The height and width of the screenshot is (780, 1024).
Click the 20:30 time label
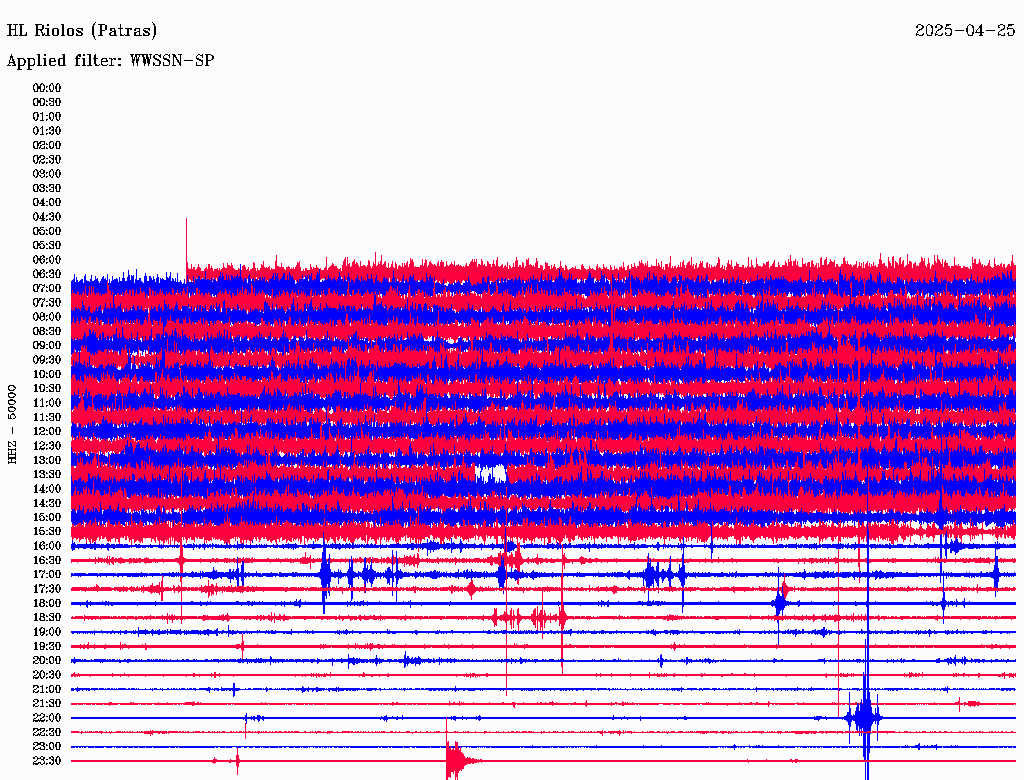pos(47,675)
